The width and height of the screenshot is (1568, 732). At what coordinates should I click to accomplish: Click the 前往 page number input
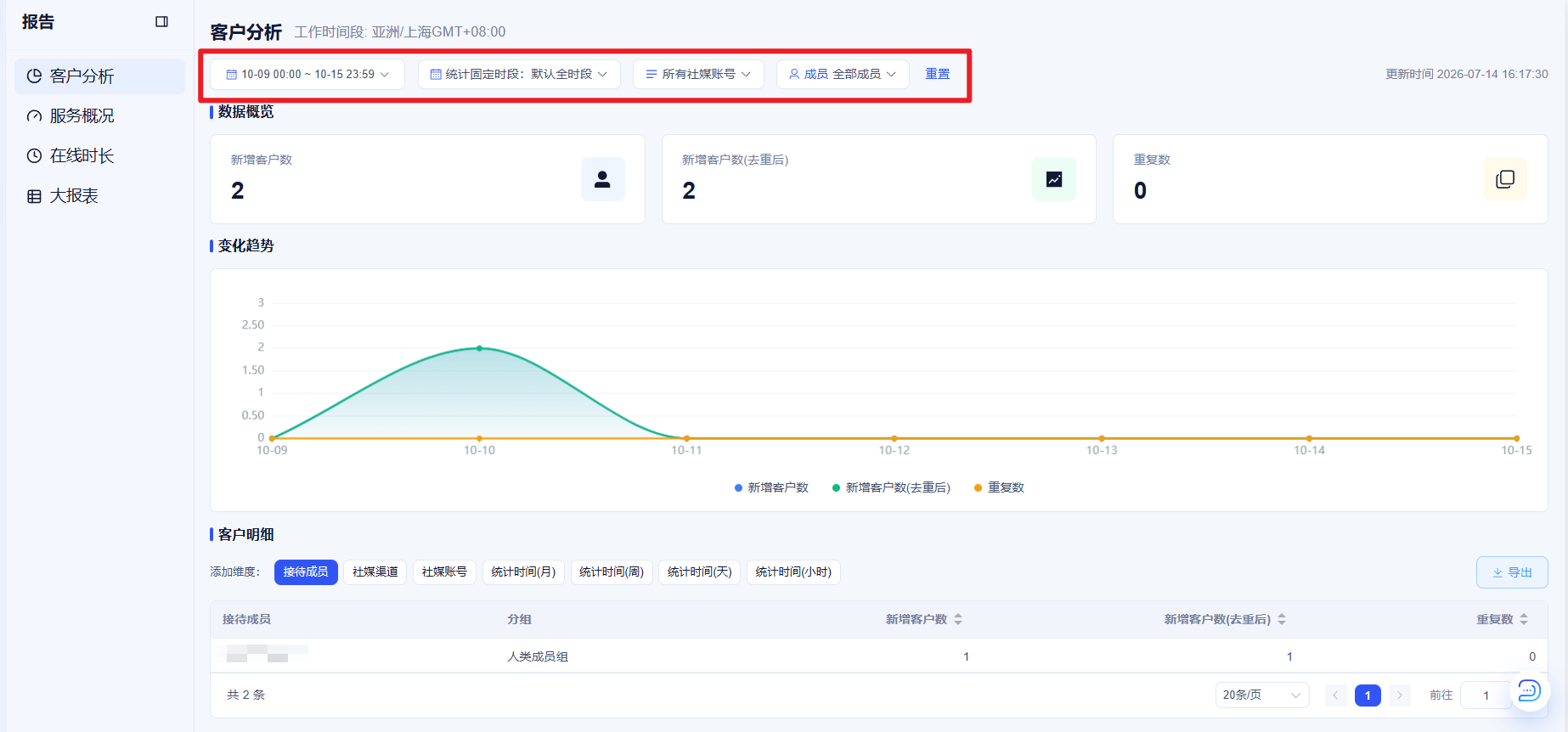(x=1486, y=695)
